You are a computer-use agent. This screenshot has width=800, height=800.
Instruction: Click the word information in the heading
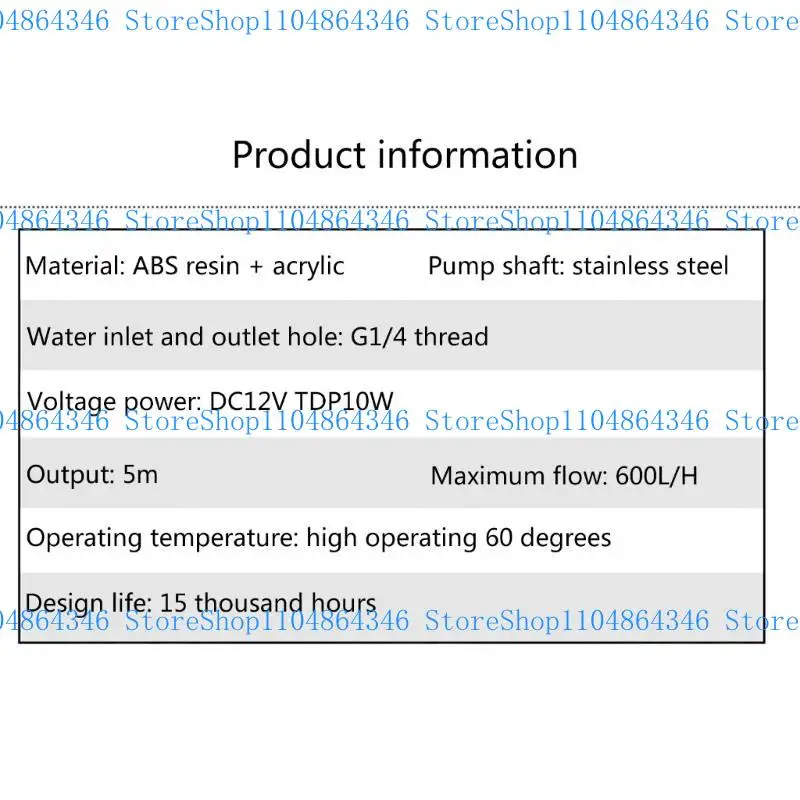click(x=478, y=155)
